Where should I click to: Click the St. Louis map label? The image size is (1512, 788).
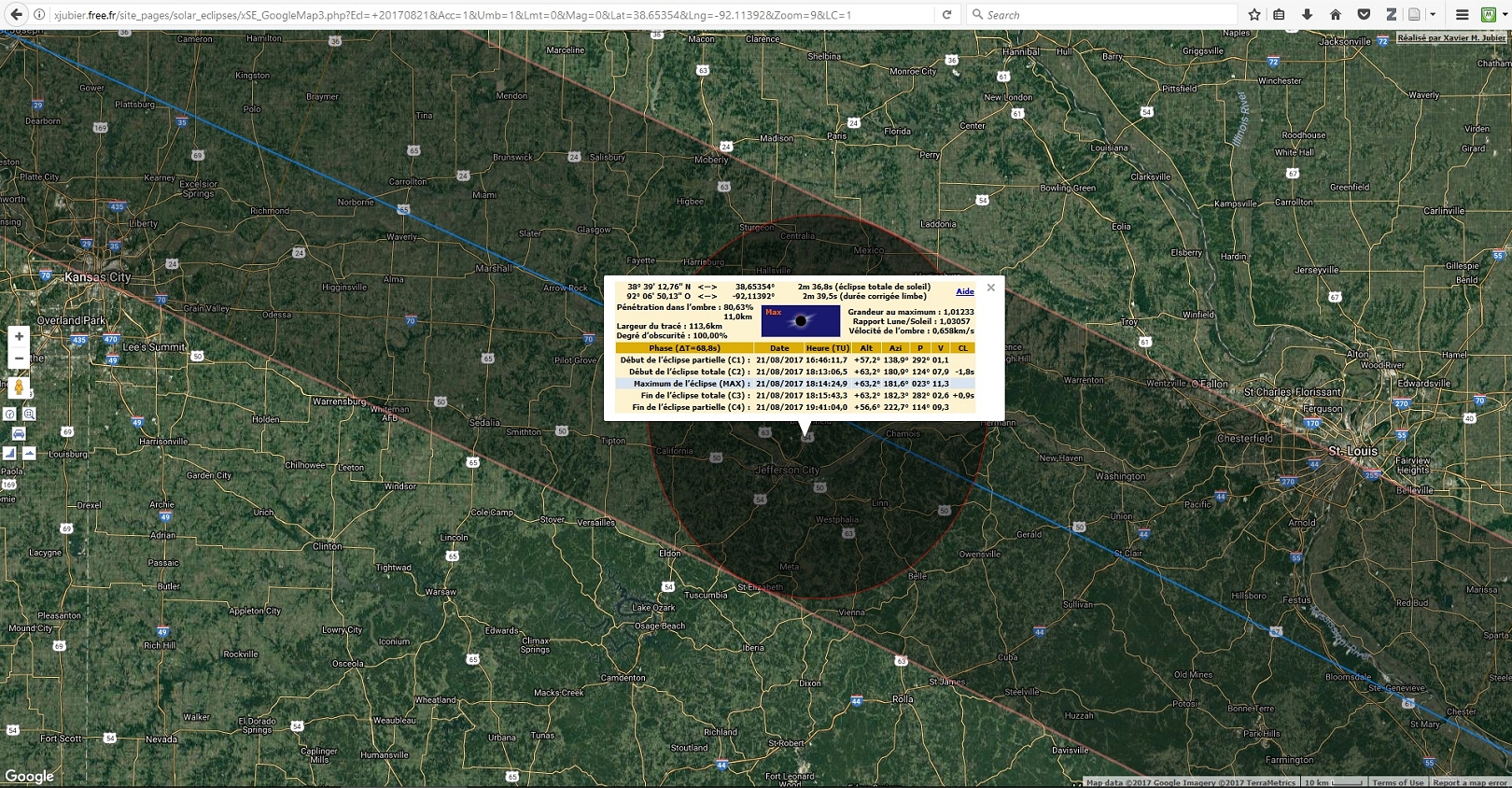tap(1352, 451)
